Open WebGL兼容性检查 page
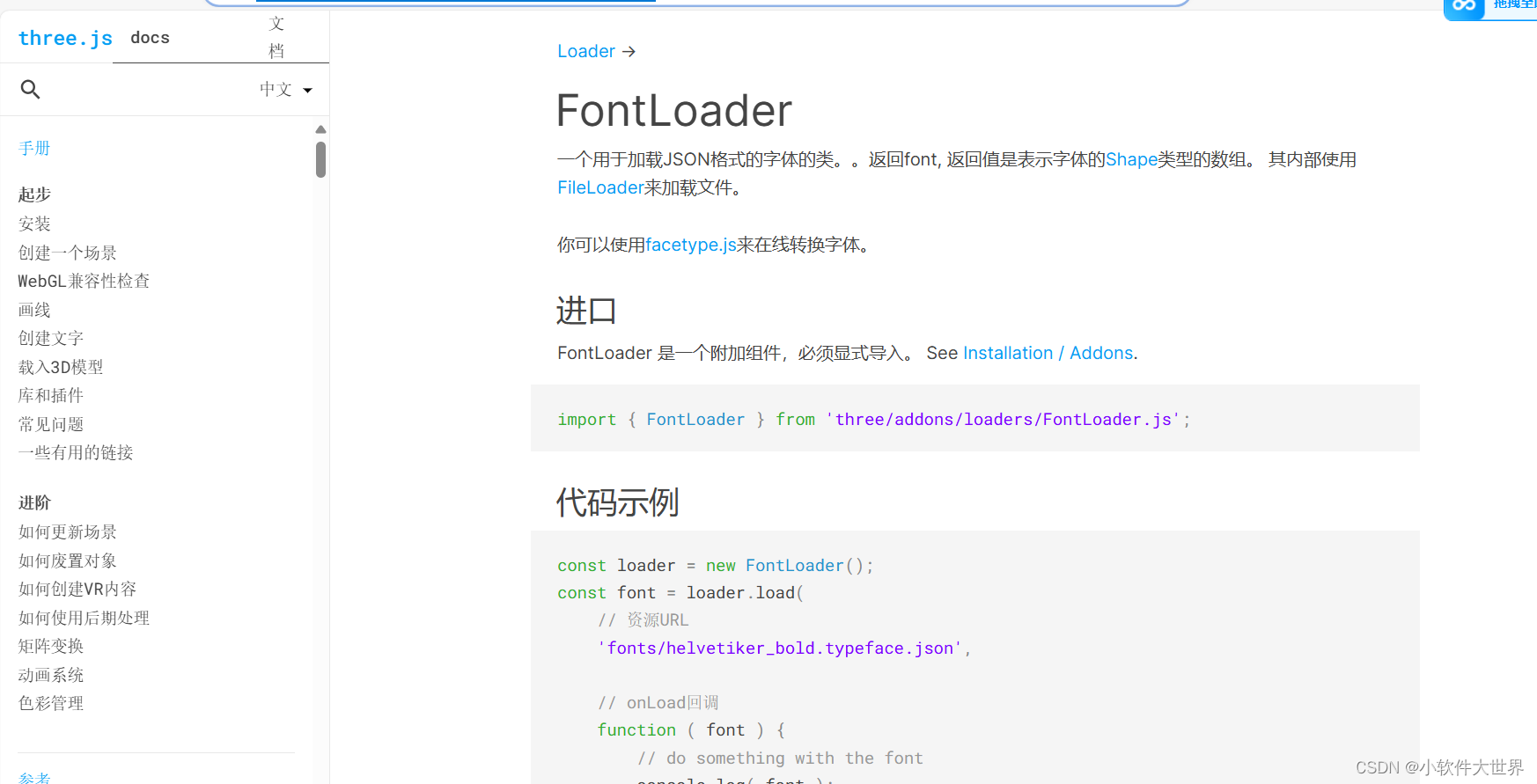Viewport: 1537px width, 784px height. tap(84, 282)
